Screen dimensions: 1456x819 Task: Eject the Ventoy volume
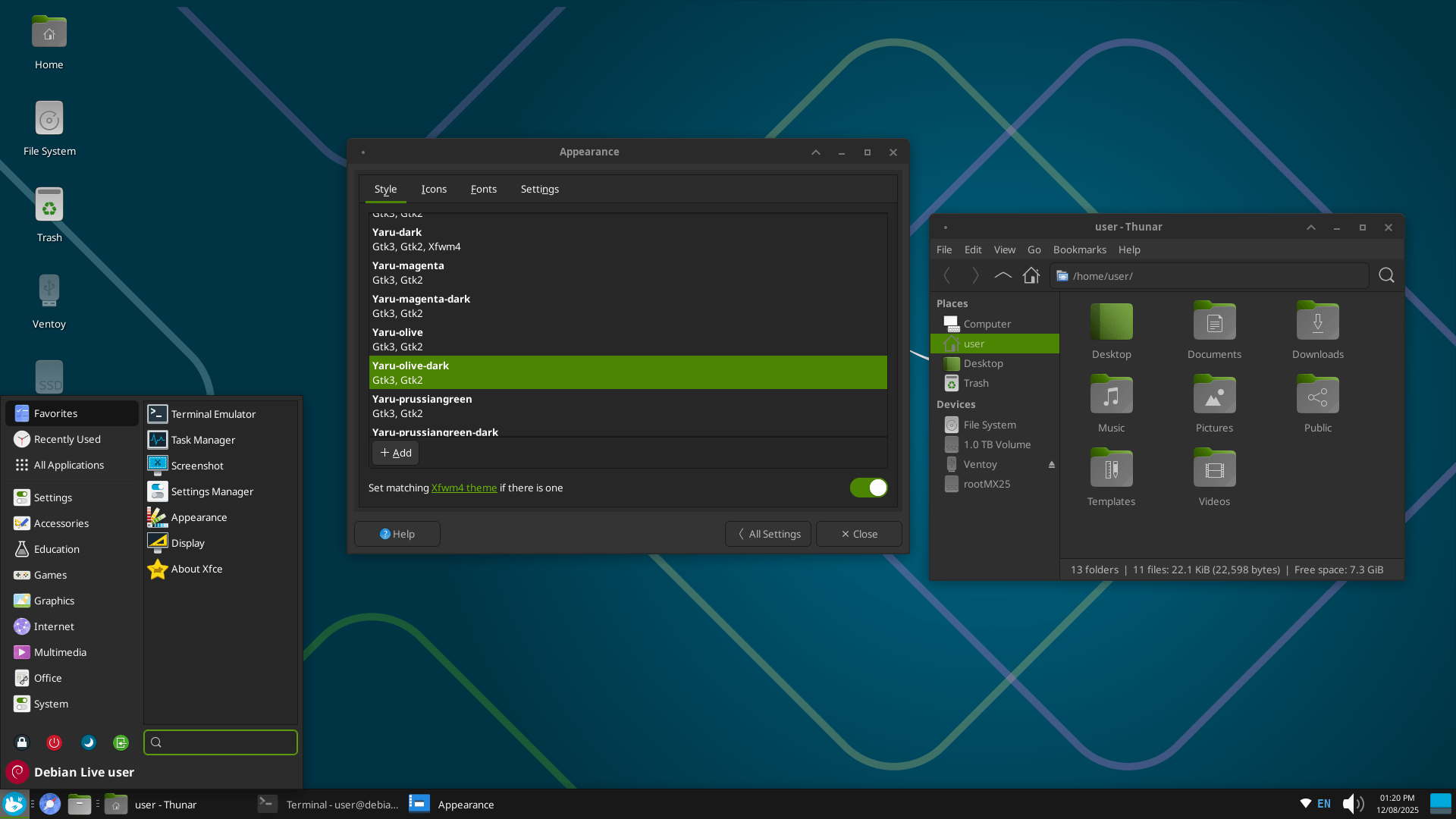(1052, 464)
